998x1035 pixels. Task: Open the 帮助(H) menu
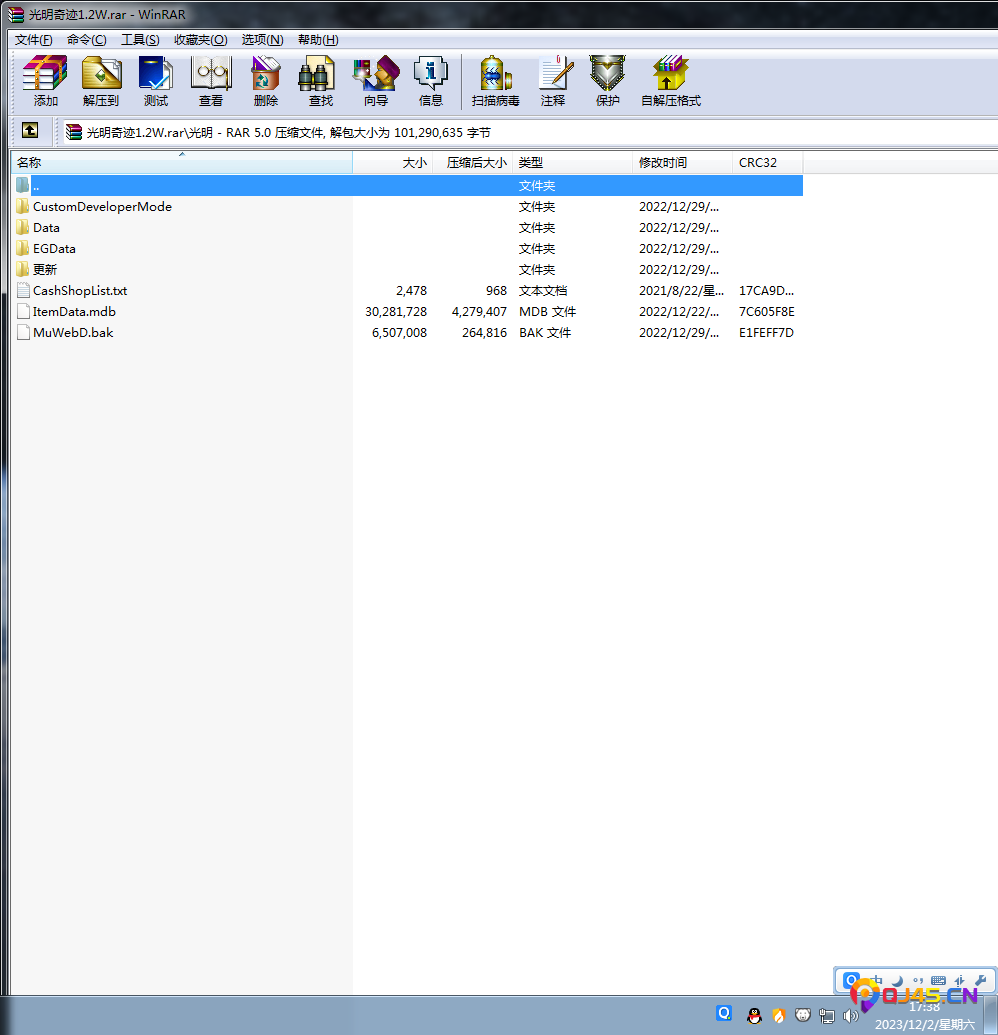(x=318, y=40)
